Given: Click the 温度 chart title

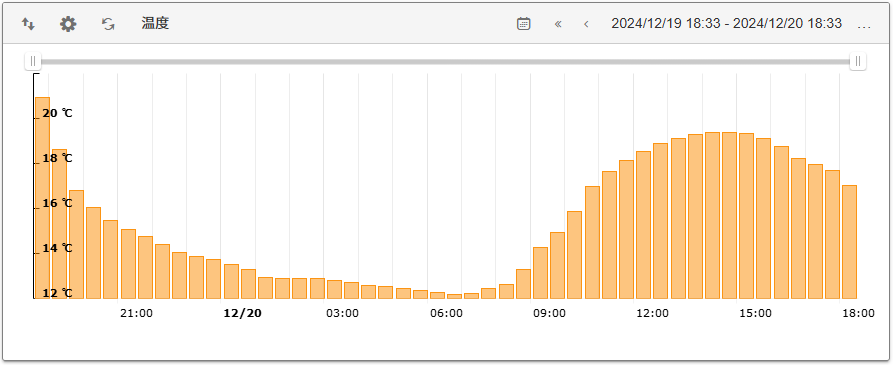Looking at the screenshot, I should pos(155,23).
